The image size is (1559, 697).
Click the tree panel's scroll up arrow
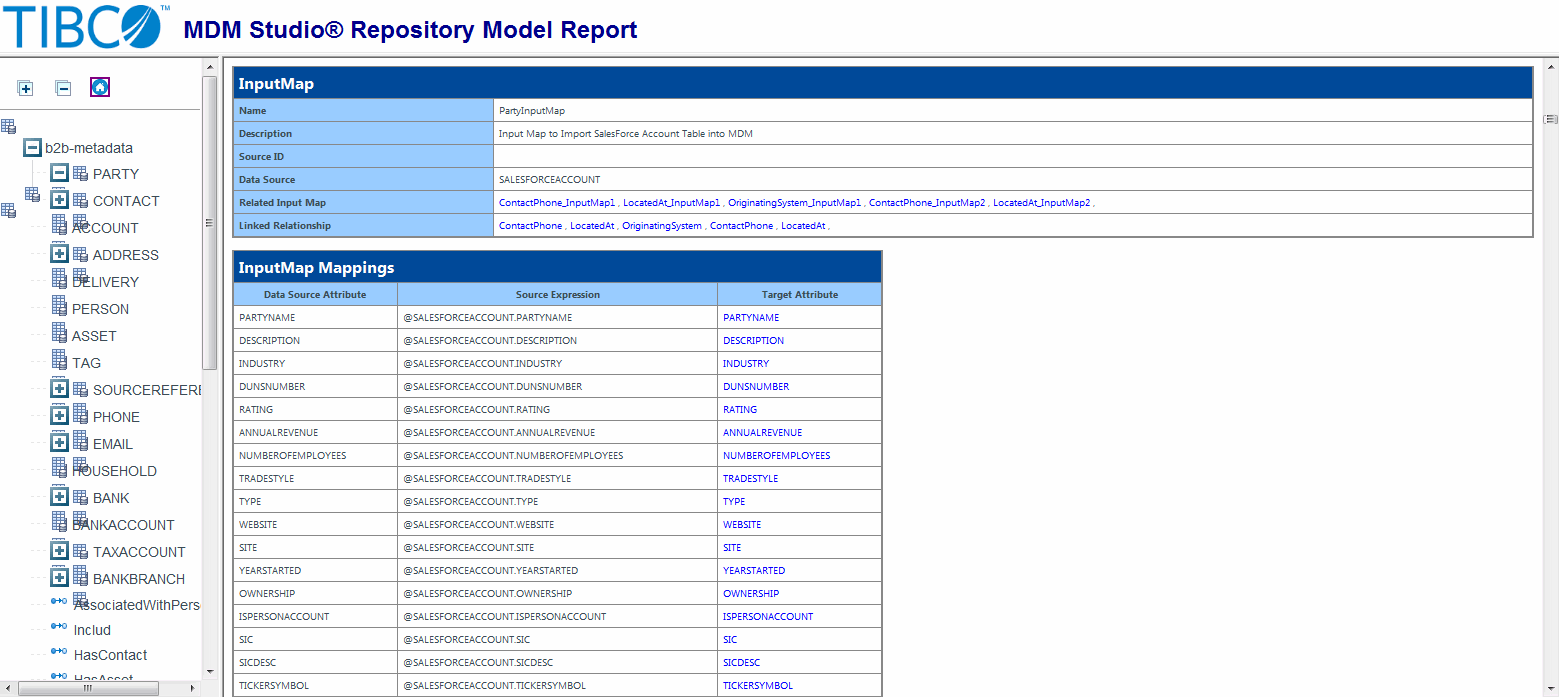[210, 68]
